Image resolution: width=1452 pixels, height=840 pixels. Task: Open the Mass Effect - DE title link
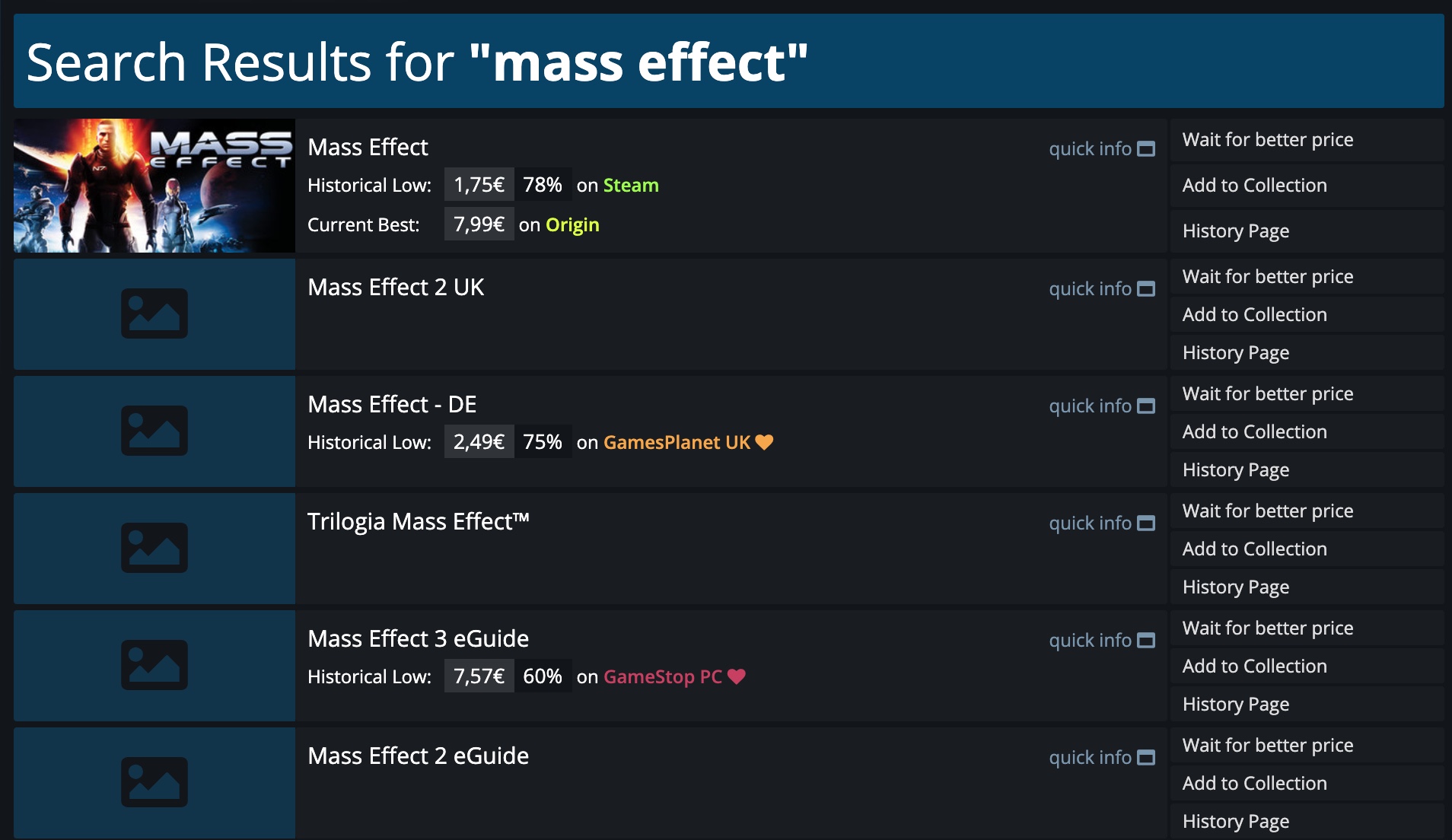[x=392, y=405]
